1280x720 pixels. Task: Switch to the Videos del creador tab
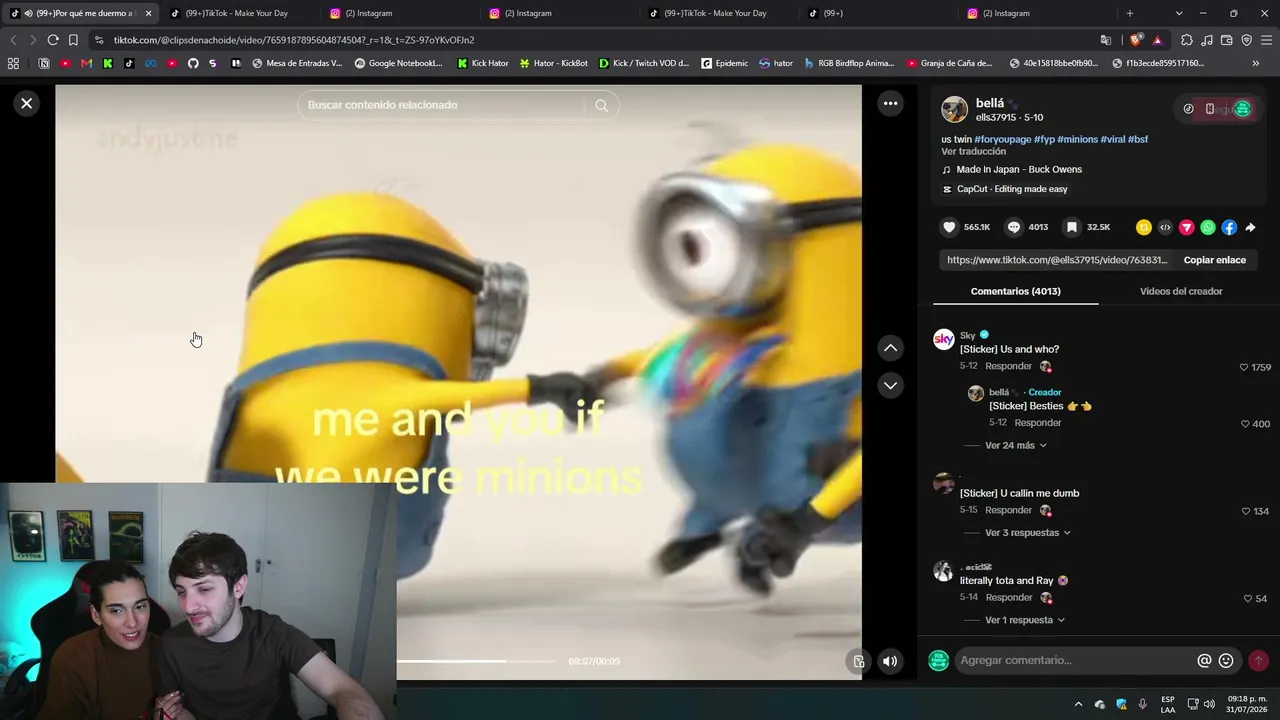pos(1181,291)
